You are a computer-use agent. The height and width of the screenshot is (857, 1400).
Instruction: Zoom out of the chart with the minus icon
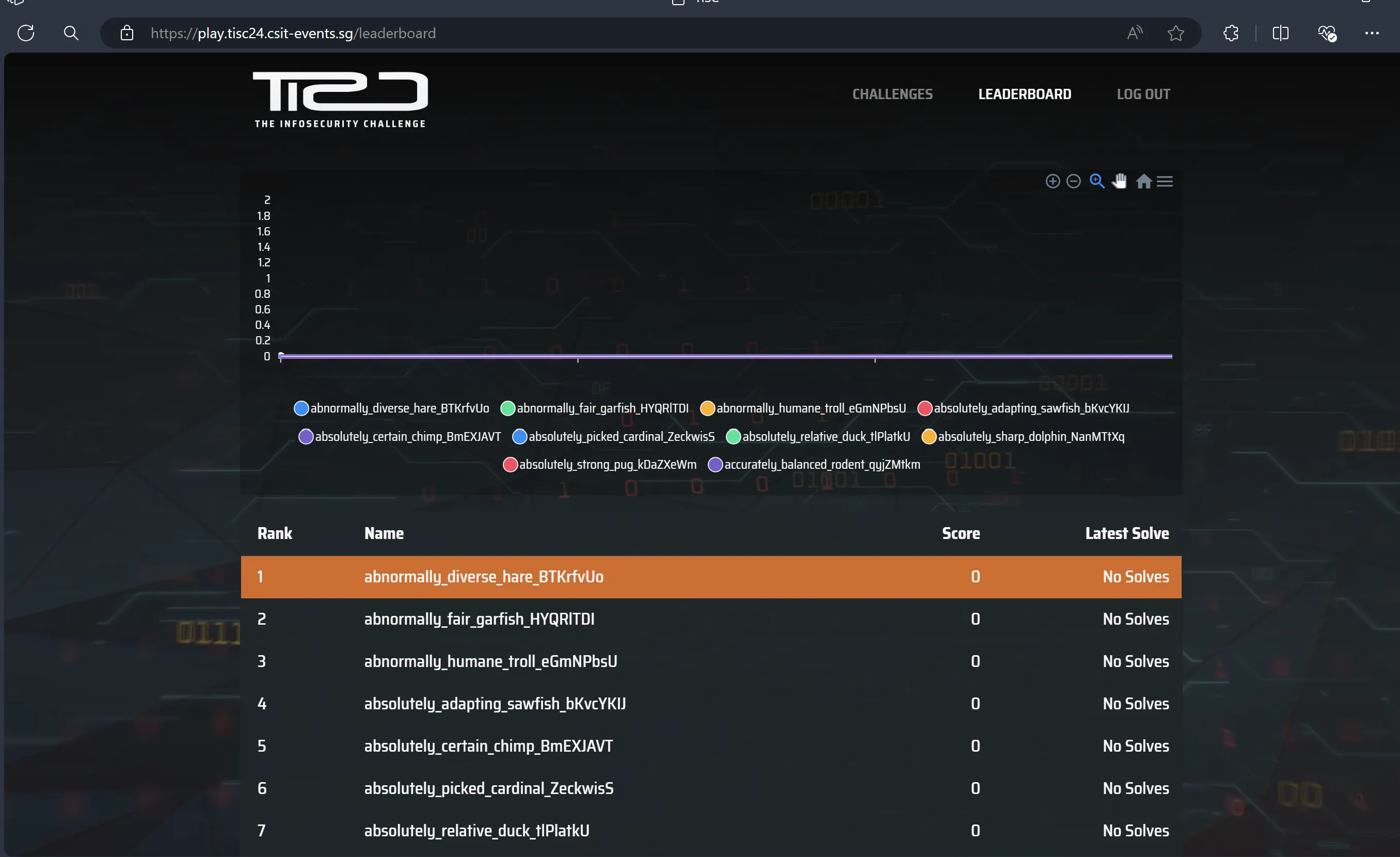(x=1073, y=181)
